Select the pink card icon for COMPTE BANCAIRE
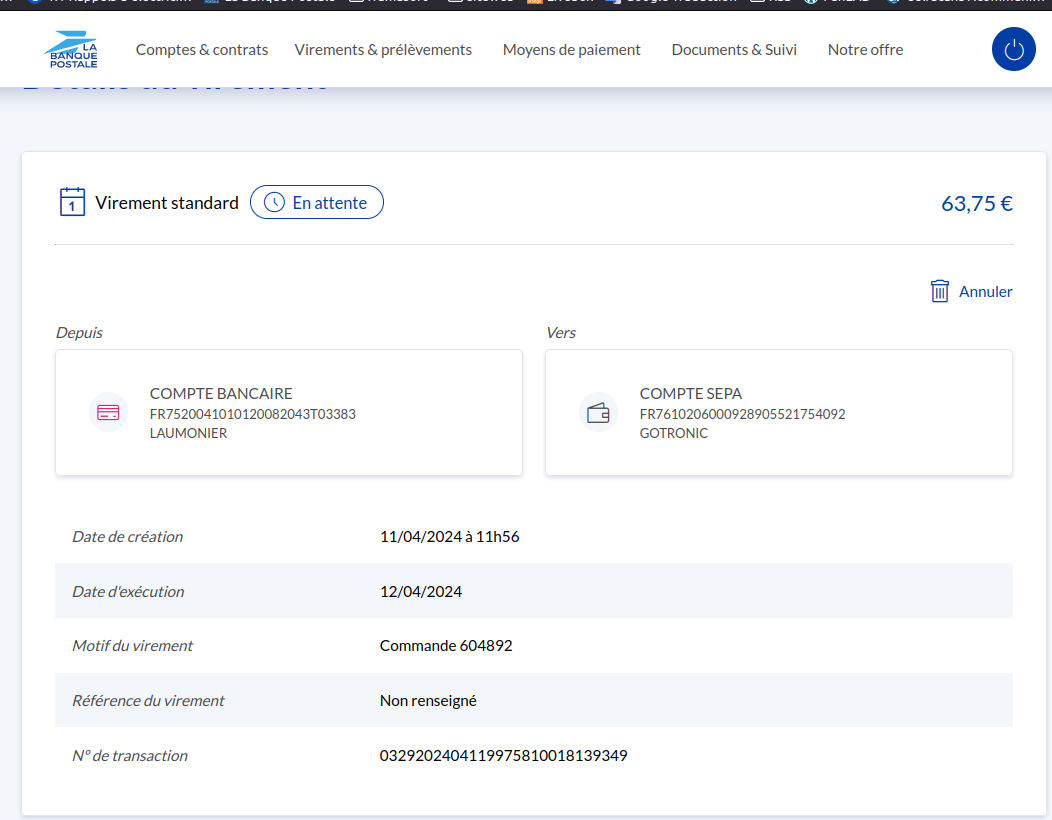1052x820 pixels. click(x=108, y=412)
